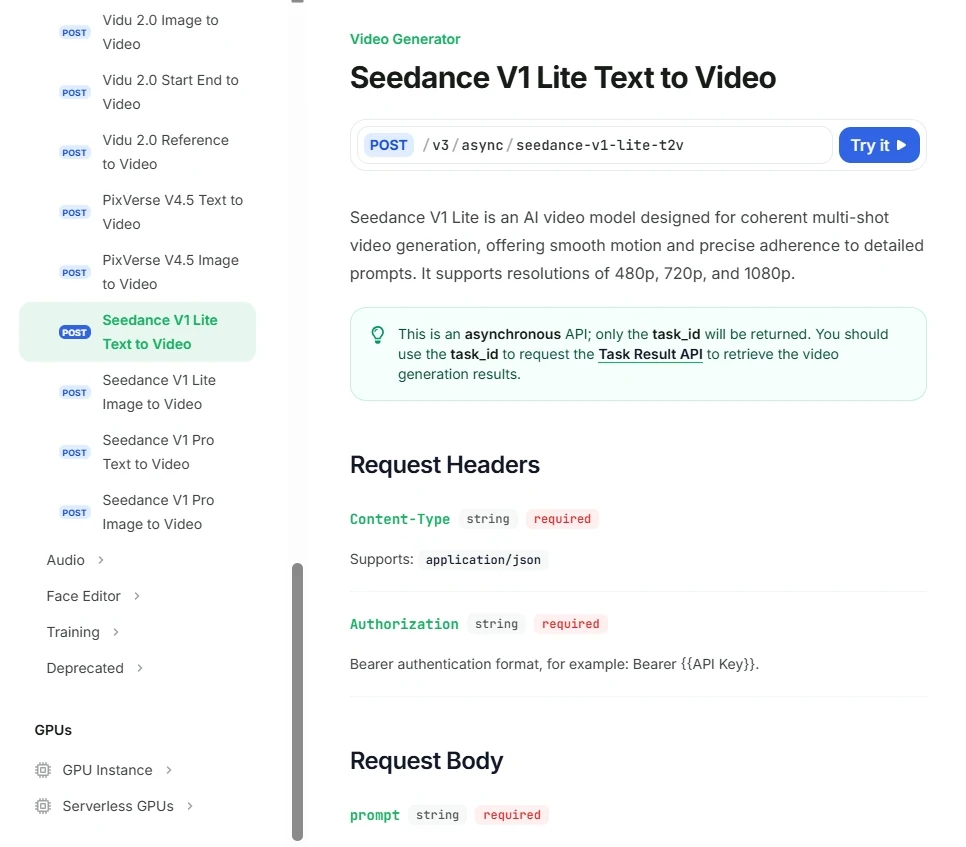
Task: Click POST badge beside Vidu 2.0 Image to Video
Action: [x=75, y=33]
